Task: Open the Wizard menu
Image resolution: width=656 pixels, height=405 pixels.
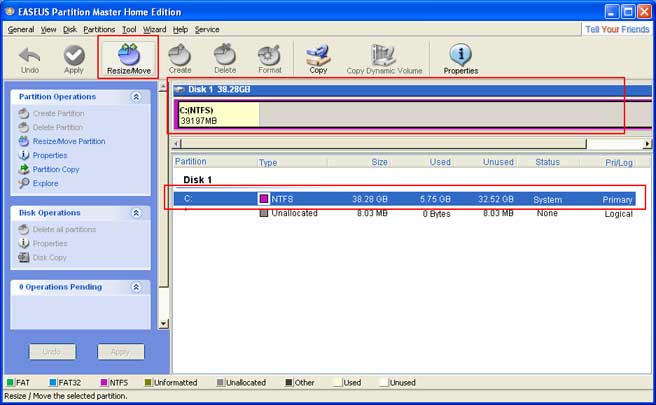Action: (x=154, y=29)
